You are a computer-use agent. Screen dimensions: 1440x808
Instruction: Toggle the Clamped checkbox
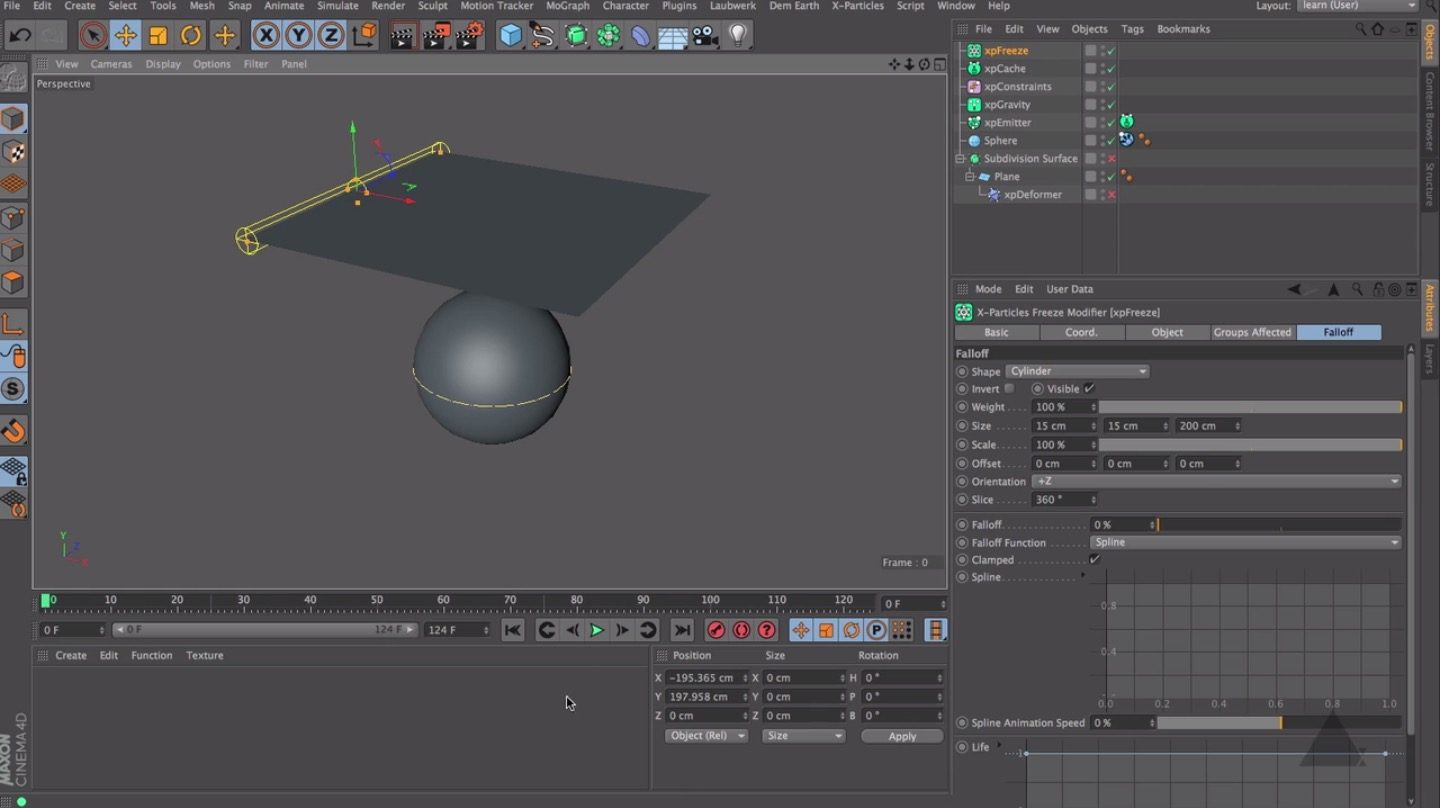[x=1094, y=560]
